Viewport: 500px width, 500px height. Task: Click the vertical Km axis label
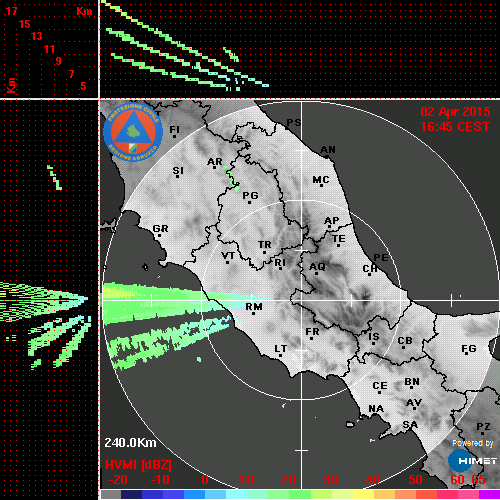tap(11, 85)
